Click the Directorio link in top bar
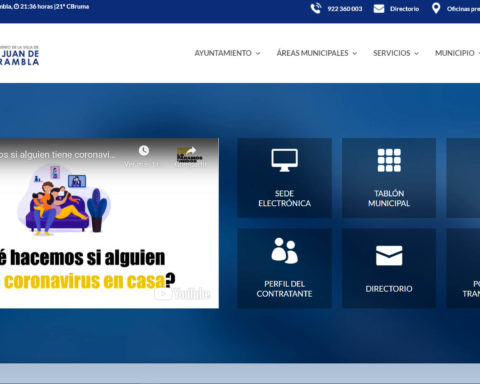Screen dimensions: 480x384 coord(404,9)
